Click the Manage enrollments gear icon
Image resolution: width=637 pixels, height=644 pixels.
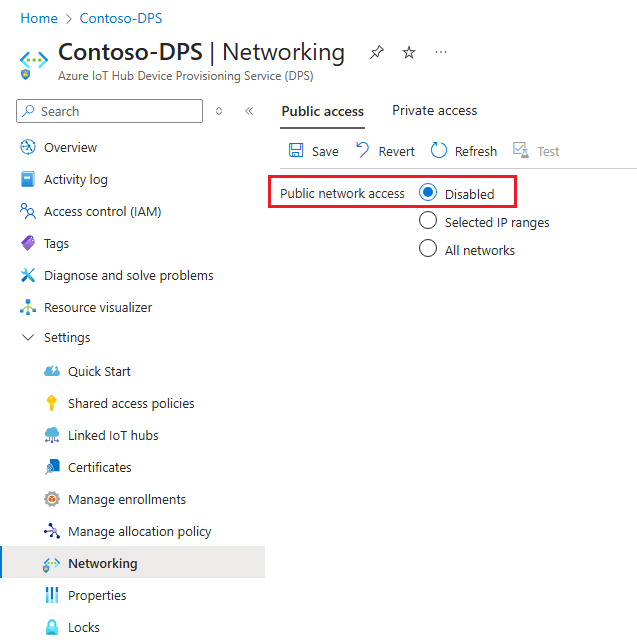coord(52,499)
